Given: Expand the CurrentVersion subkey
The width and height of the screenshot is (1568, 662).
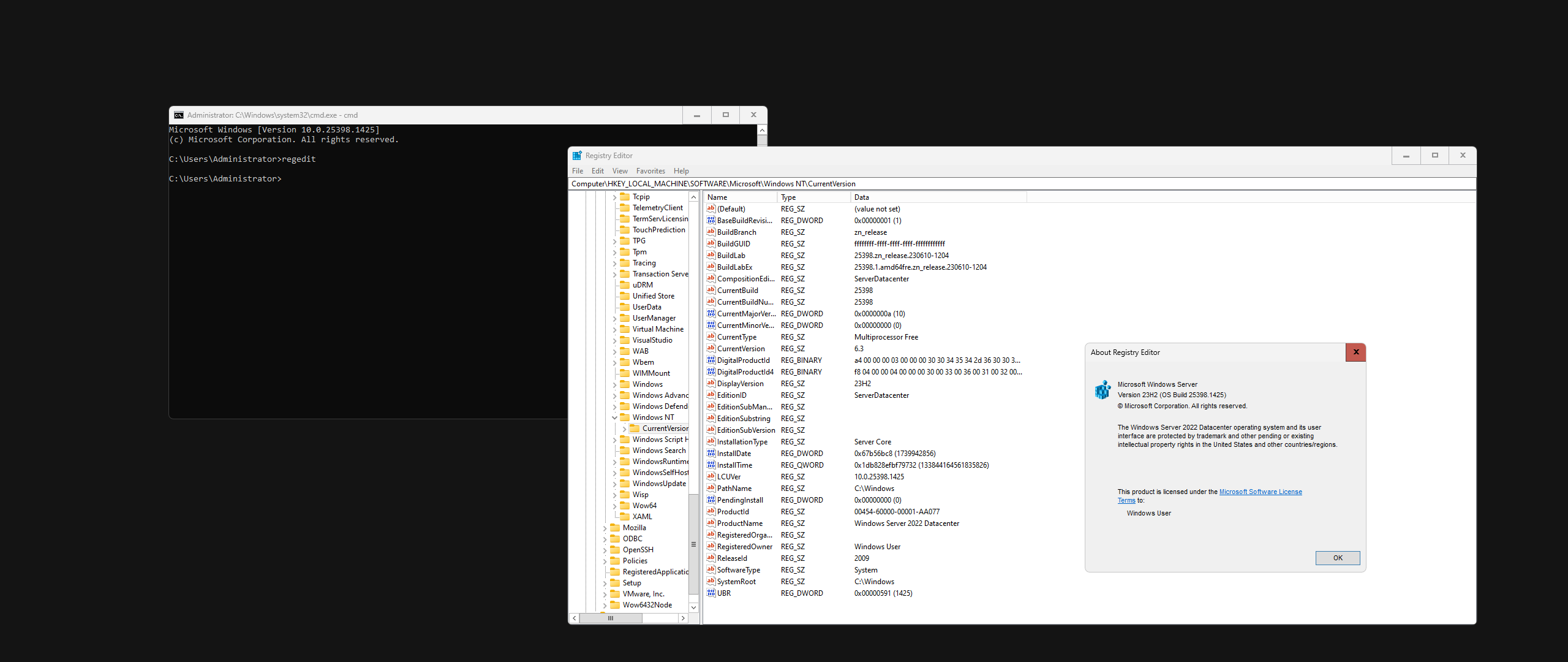Looking at the screenshot, I should (624, 428).
